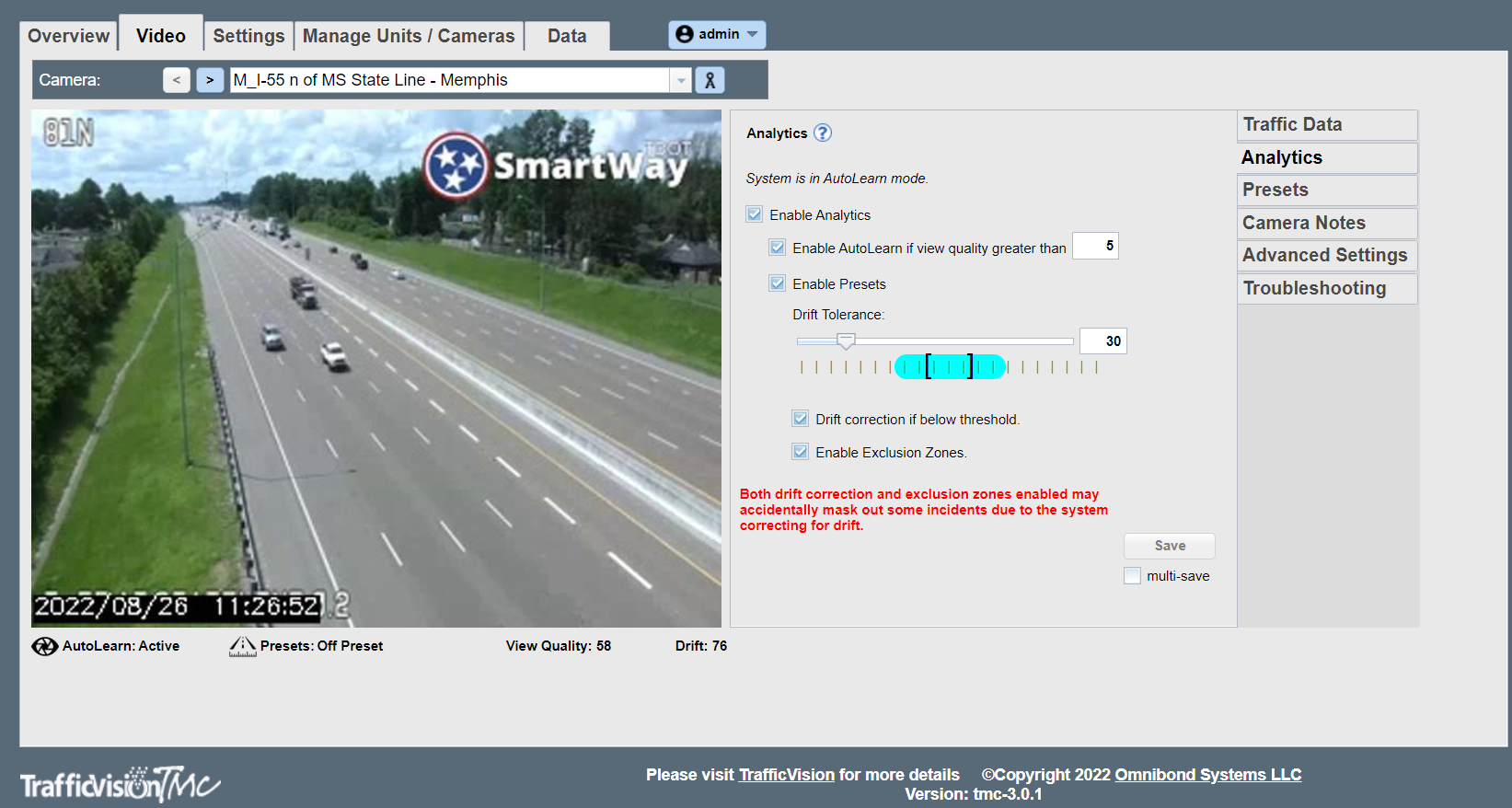
Task: Toggle Drift correction if below threshold
Action: click(801, 419)
